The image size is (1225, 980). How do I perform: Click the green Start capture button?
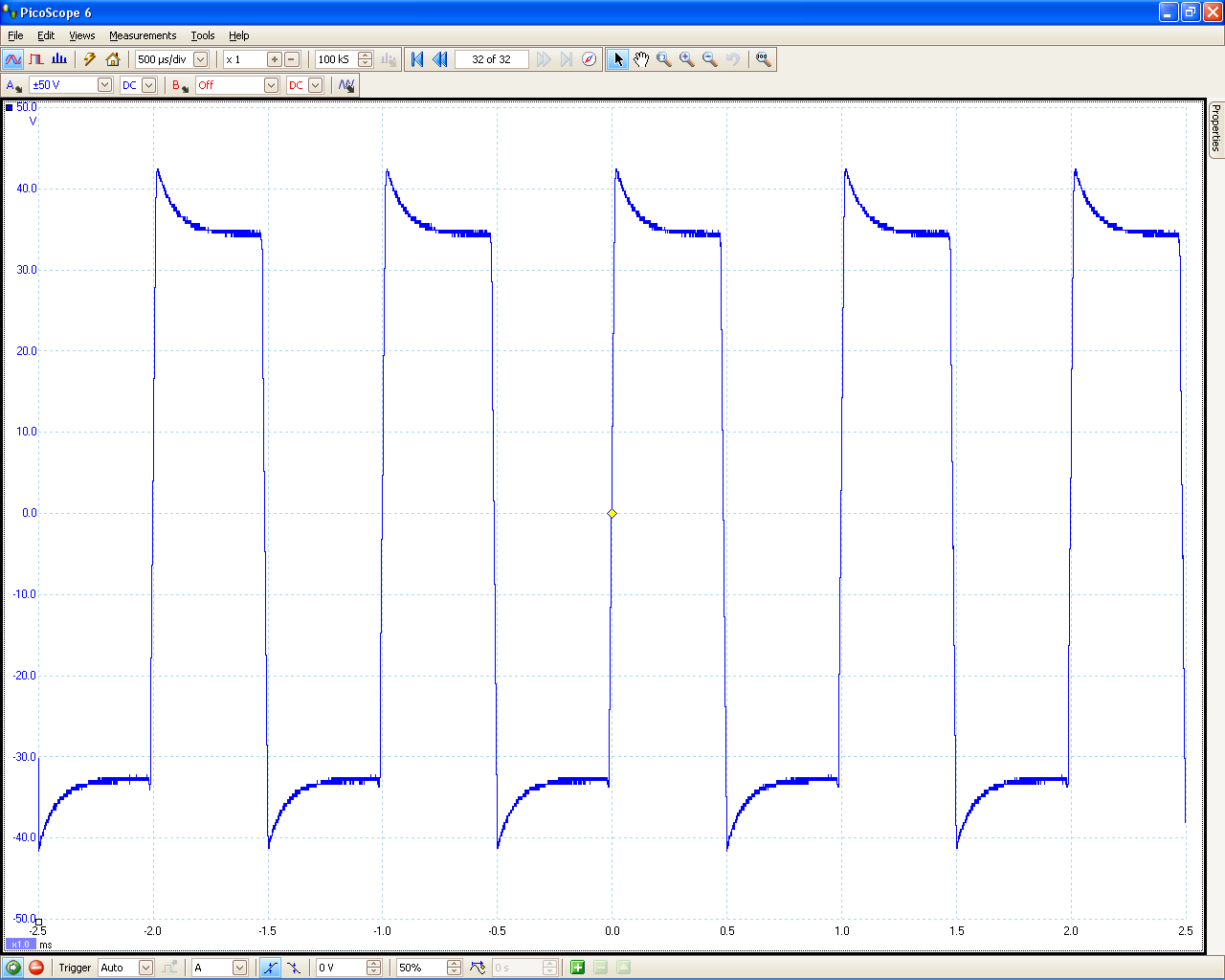coord(13,968)
